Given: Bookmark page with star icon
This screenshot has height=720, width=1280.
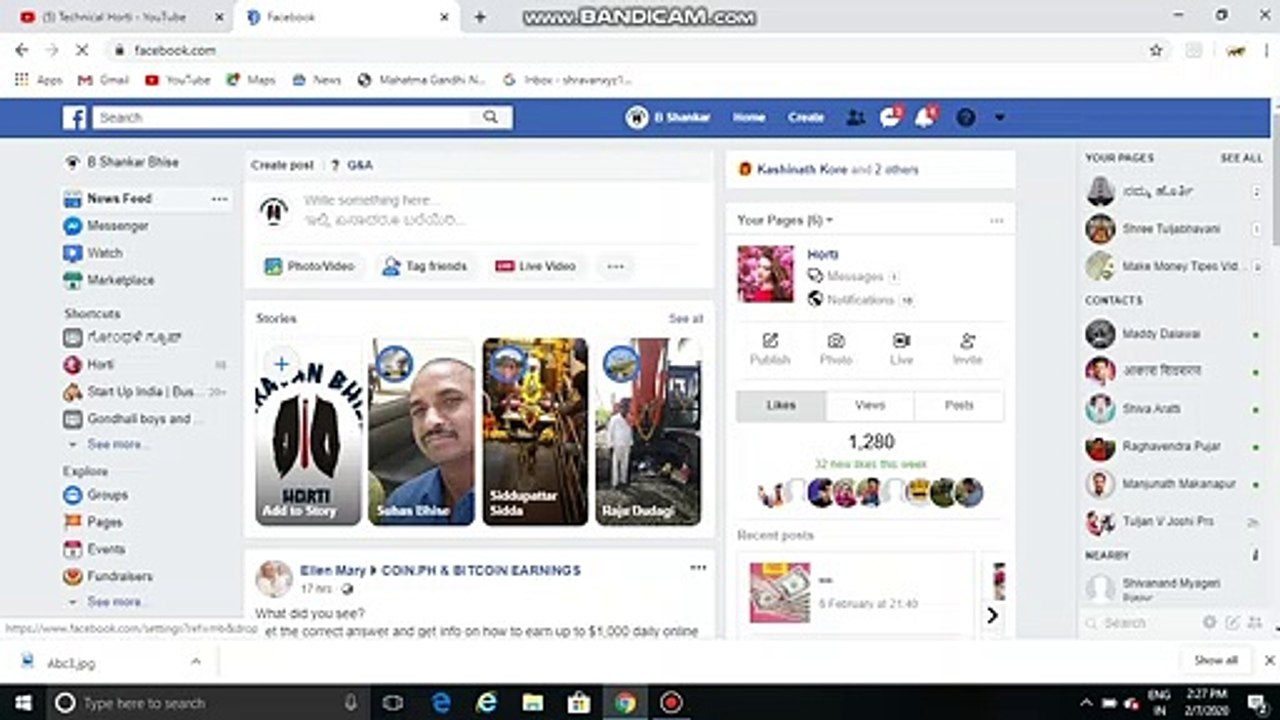Looking at the screenshot, I should point(1156,50).
